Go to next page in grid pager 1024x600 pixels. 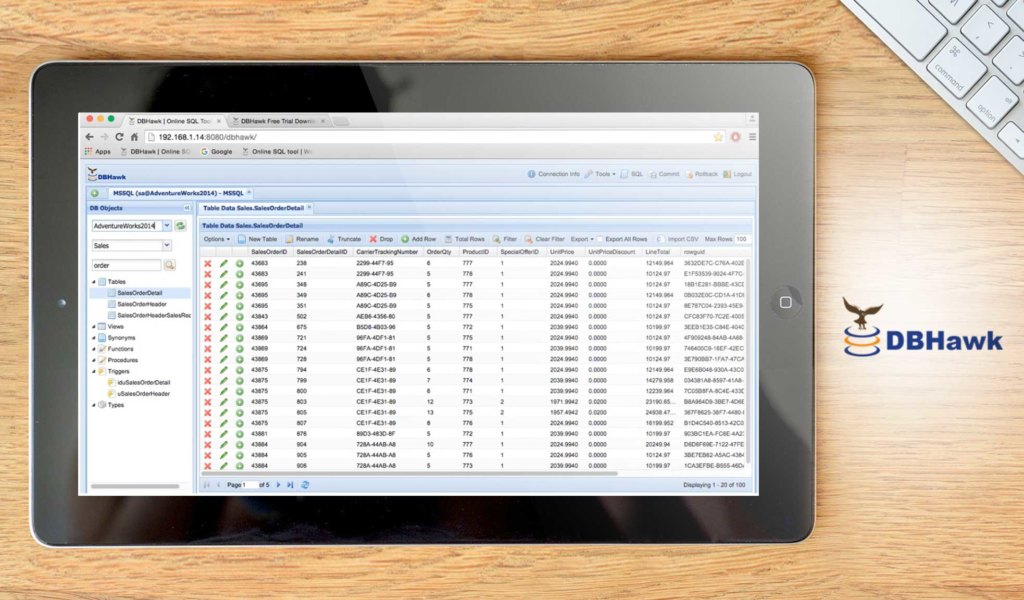pyautogui.click(x=279, y=485)
